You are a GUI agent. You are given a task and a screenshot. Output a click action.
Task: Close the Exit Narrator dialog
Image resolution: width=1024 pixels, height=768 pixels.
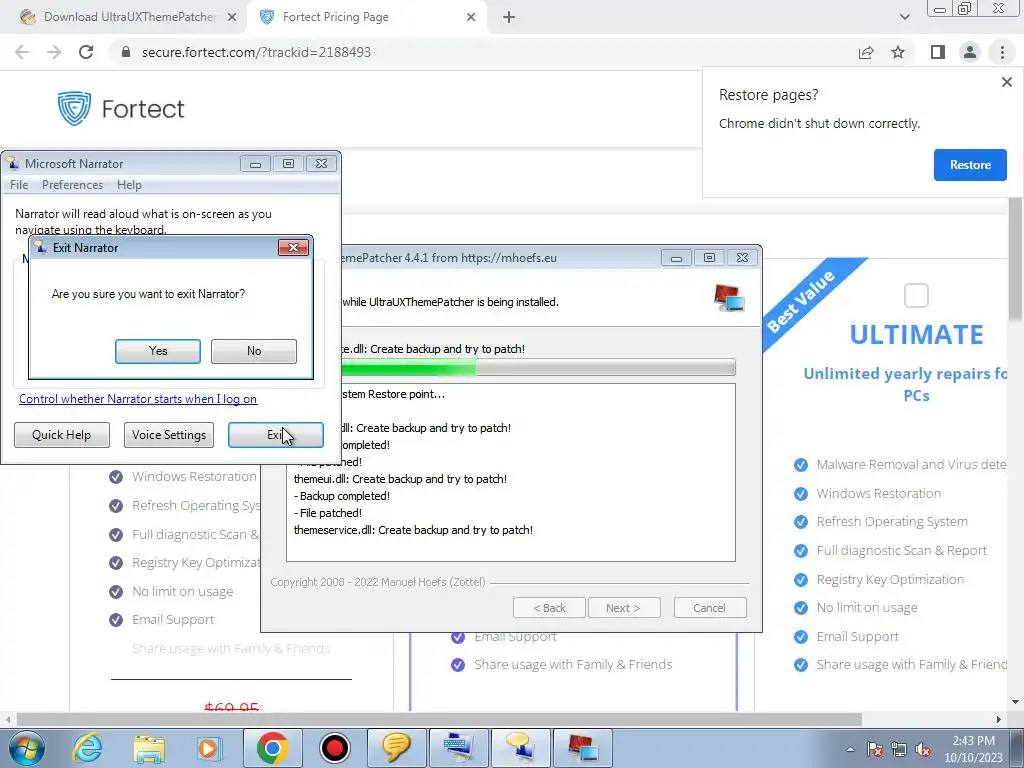pyautogui.click(x=293, y=248)
